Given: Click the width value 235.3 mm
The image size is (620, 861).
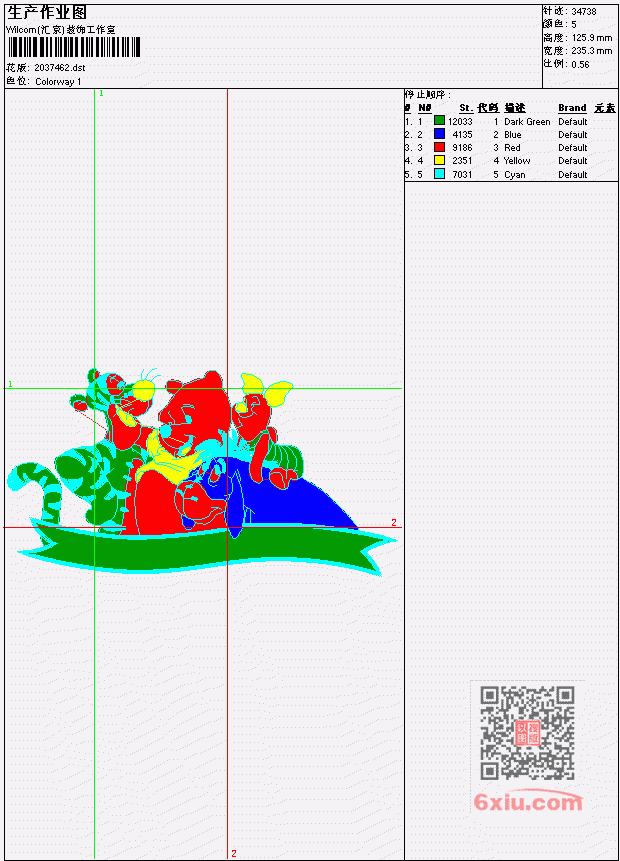Looking at the screenshot, I should click(x=592, y=51).
